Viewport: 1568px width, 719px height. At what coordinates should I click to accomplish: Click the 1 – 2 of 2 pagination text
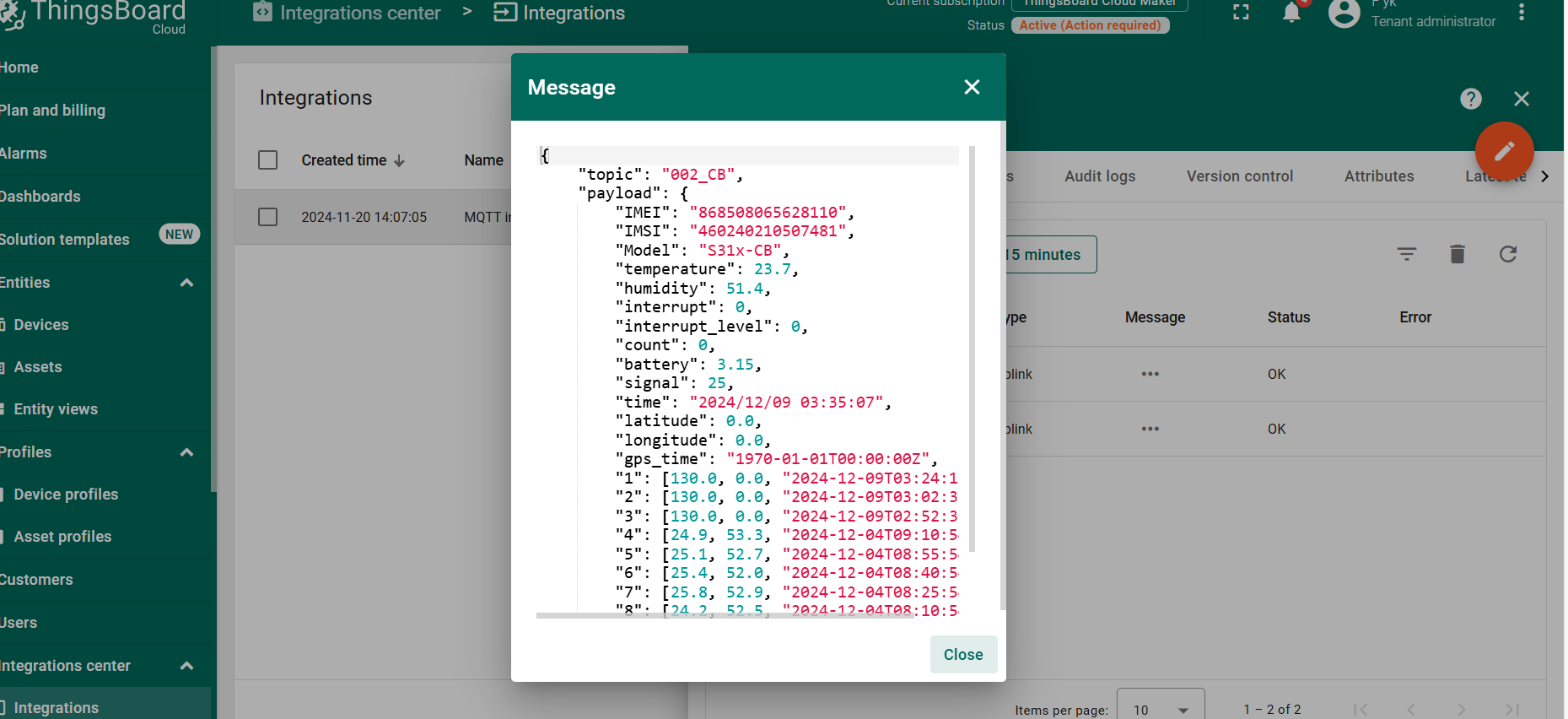(1272, 710)
